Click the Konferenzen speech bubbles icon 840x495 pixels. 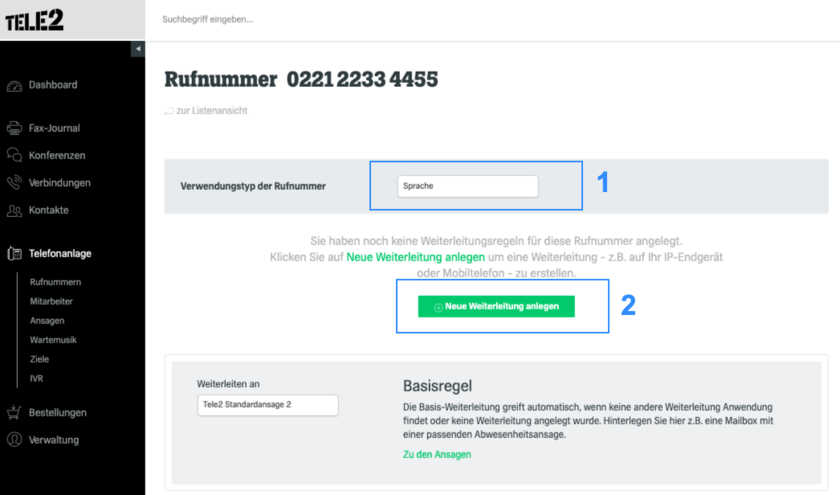coord(14,155)
